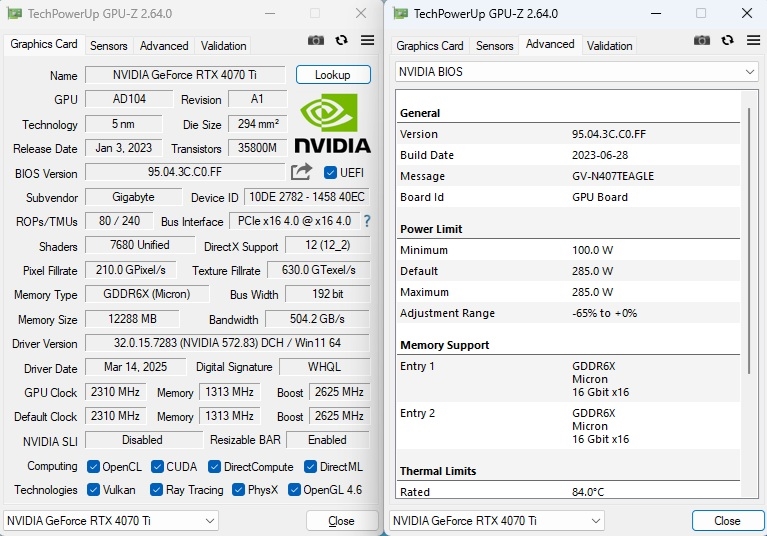Click the Bus Interface question mark help icon
This screenshot has width=767, height=536.
coord(367,221)
